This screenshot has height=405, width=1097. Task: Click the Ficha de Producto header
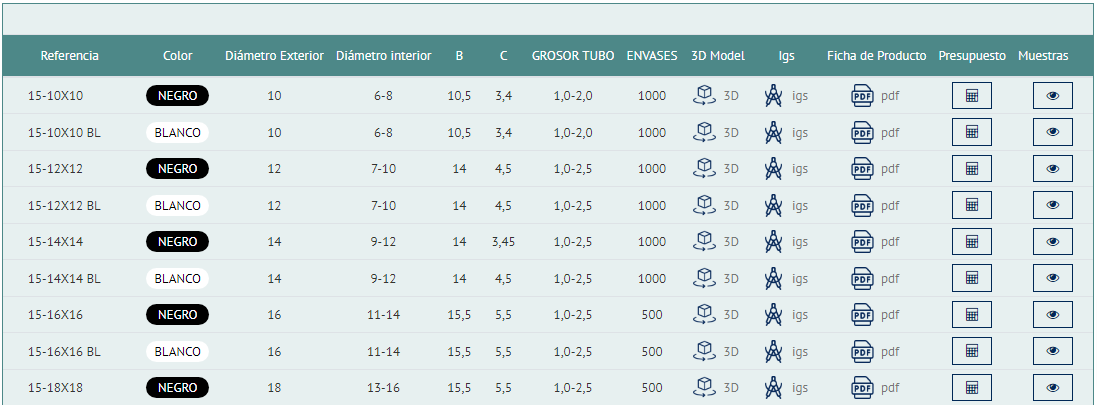pos(876,56)
